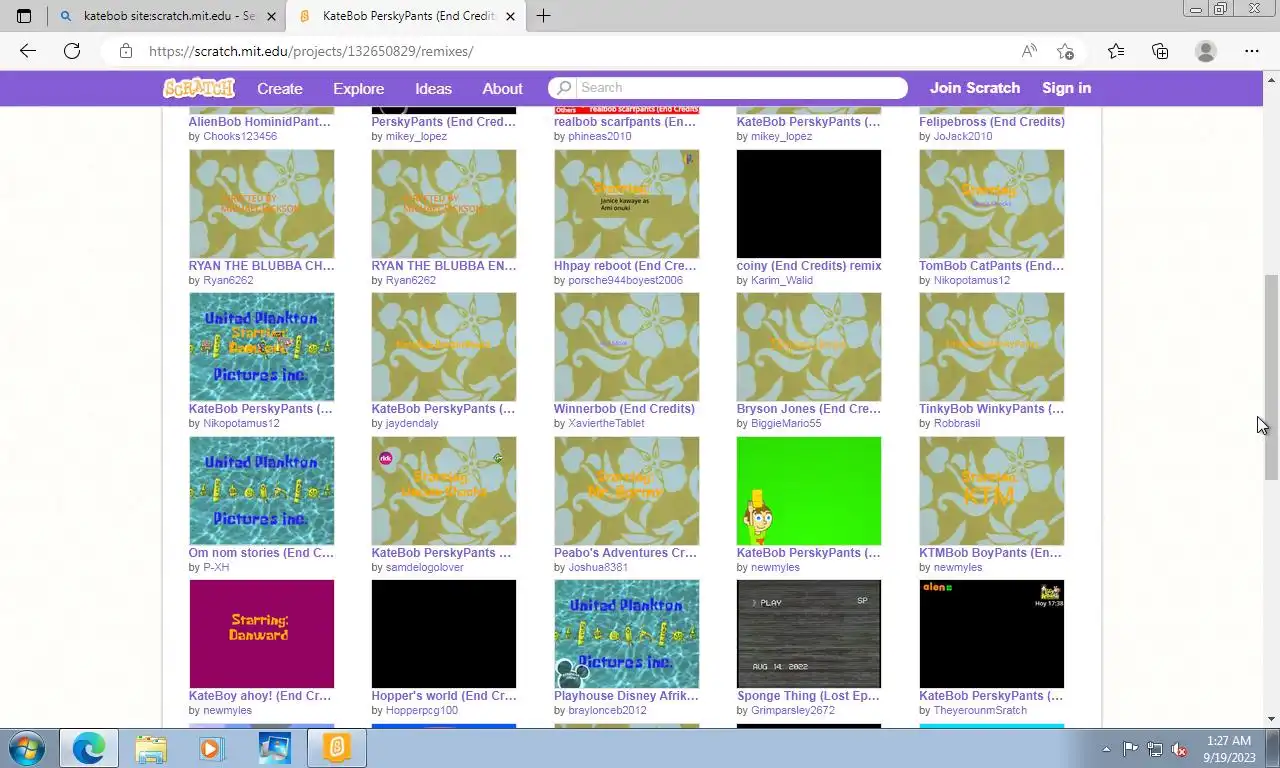
Task: Open coiny (End Credits) remix black thumbnail
Action: tap(809, 204)
